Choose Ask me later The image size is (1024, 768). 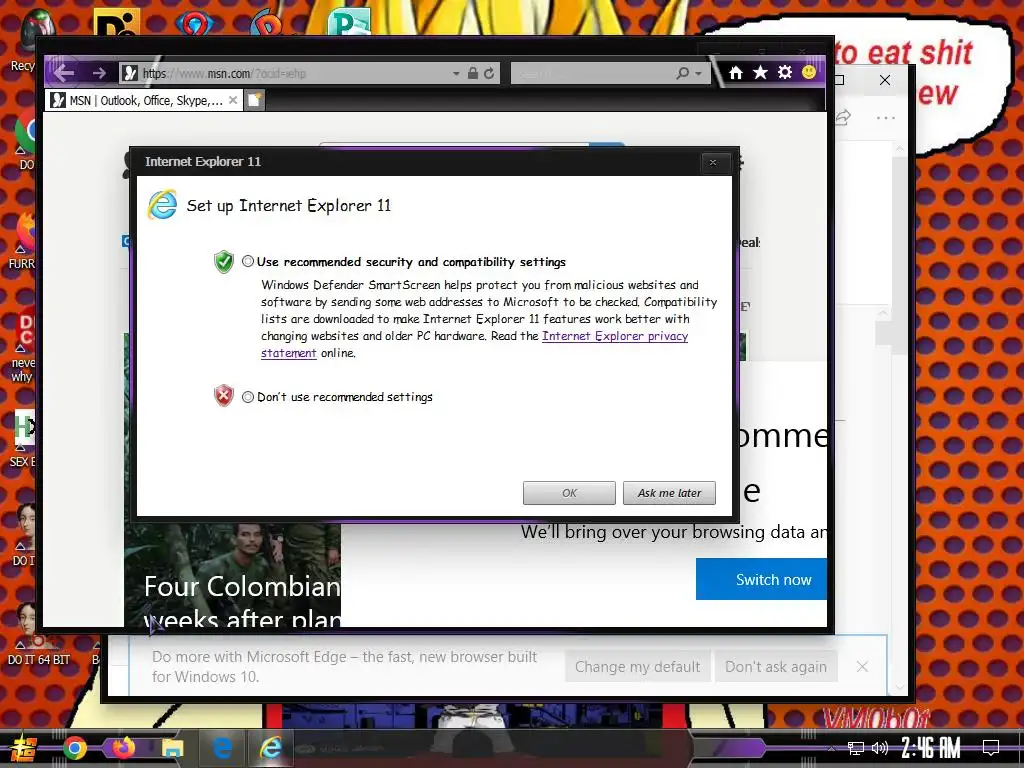click(669, 493)
